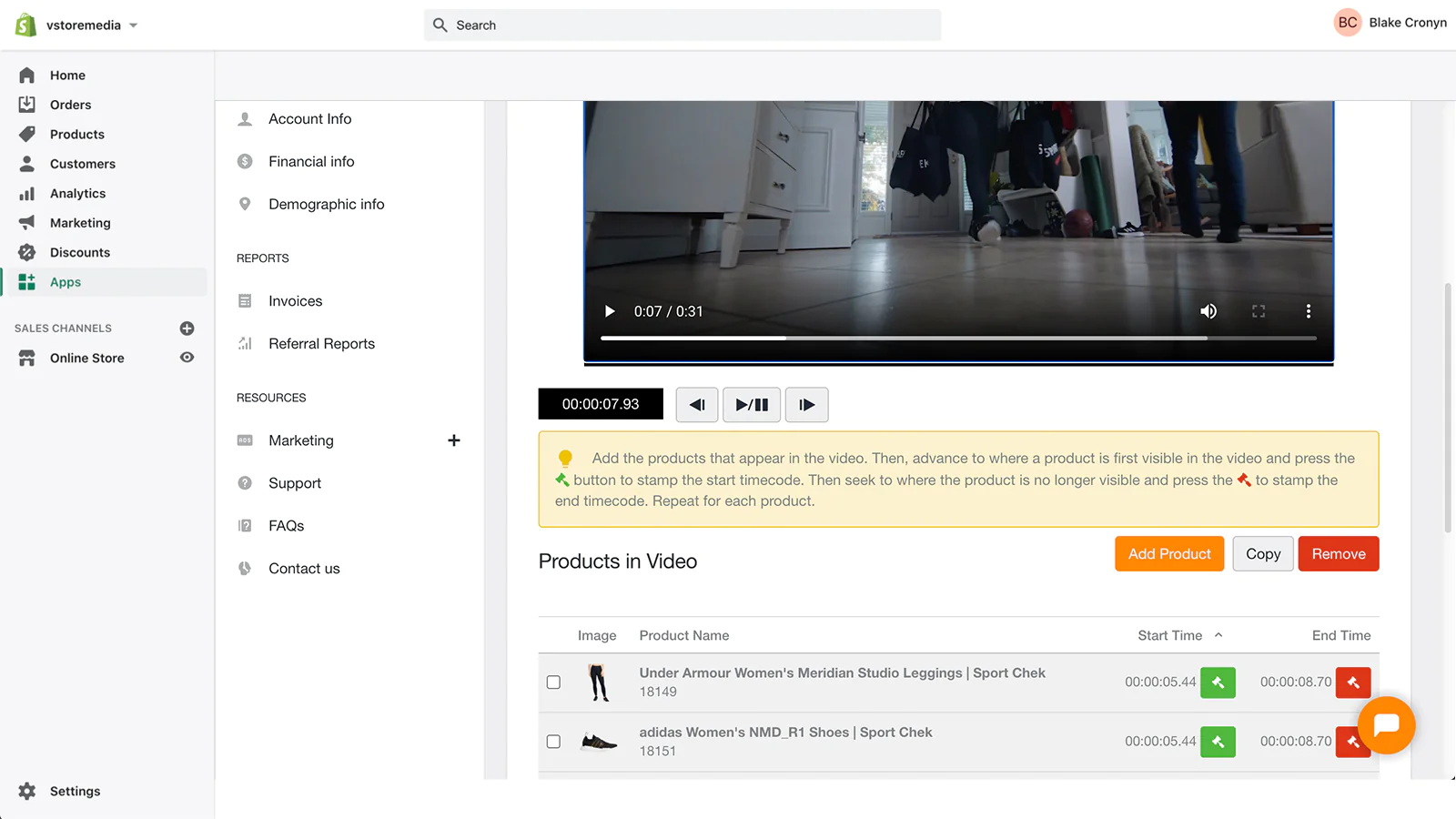
Task: Click the 00:00:07.93 timecode field
Action: click(601, 404)
